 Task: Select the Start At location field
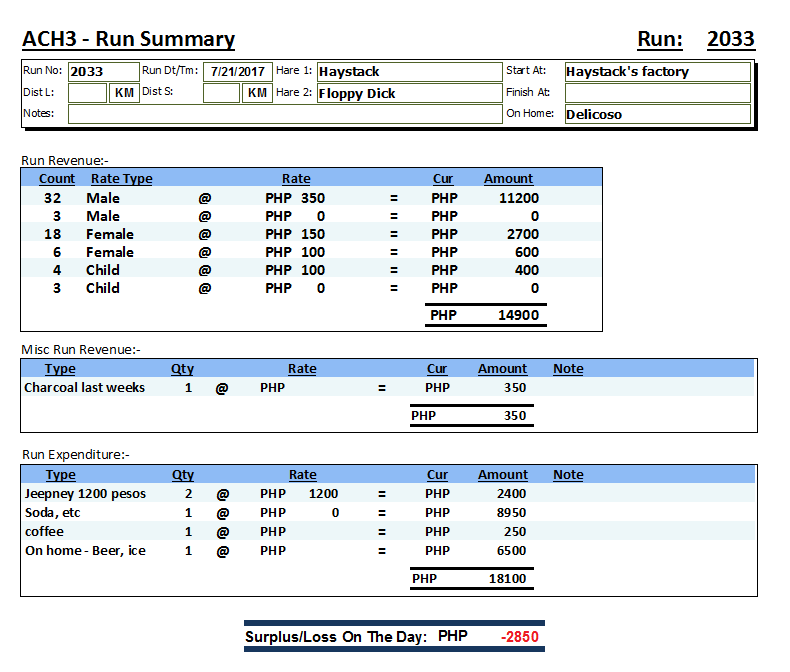click(656, 72)
